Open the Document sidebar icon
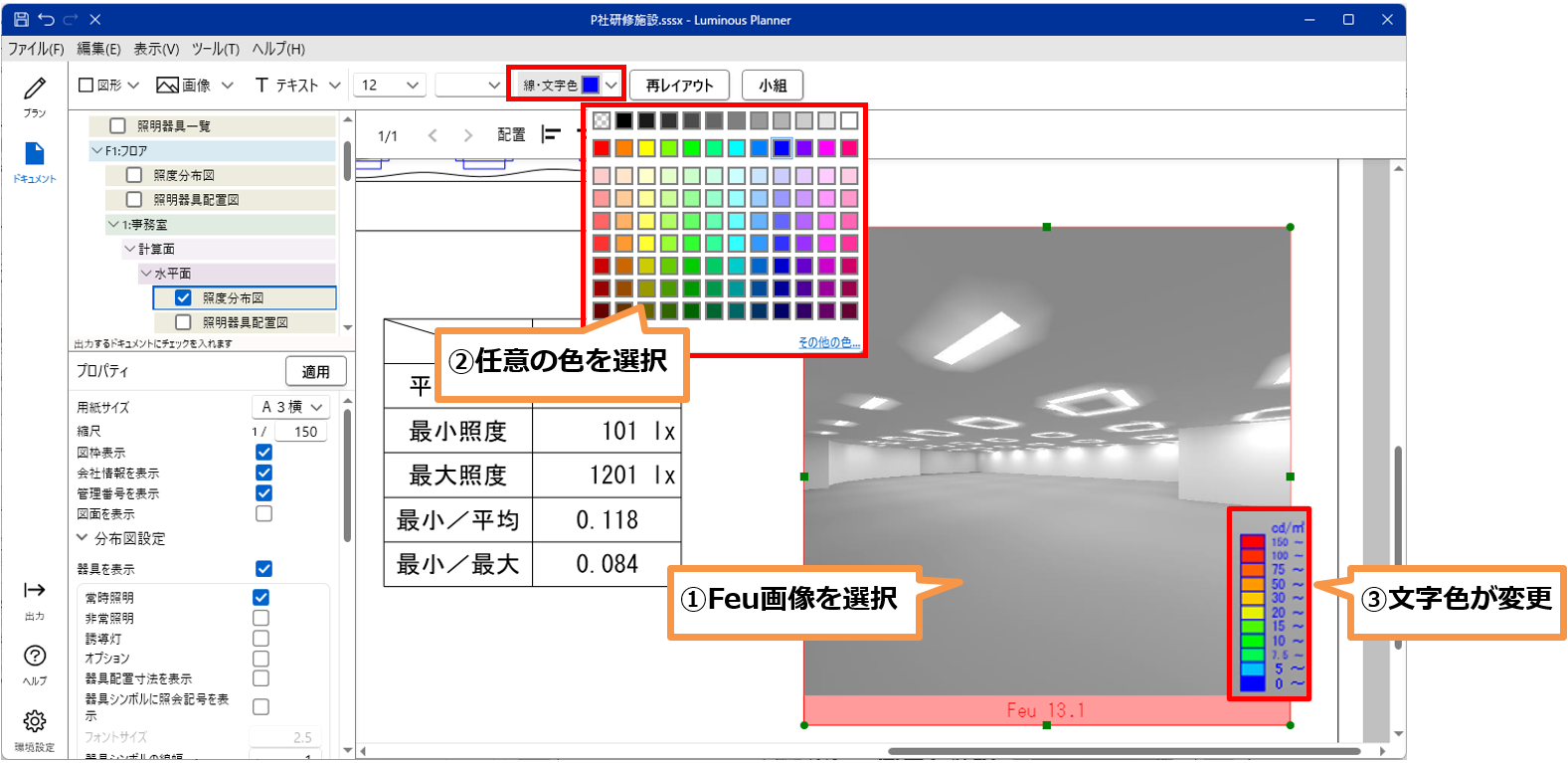The width and height of the screenshot is (1568, 763). [x=35, y=154]
